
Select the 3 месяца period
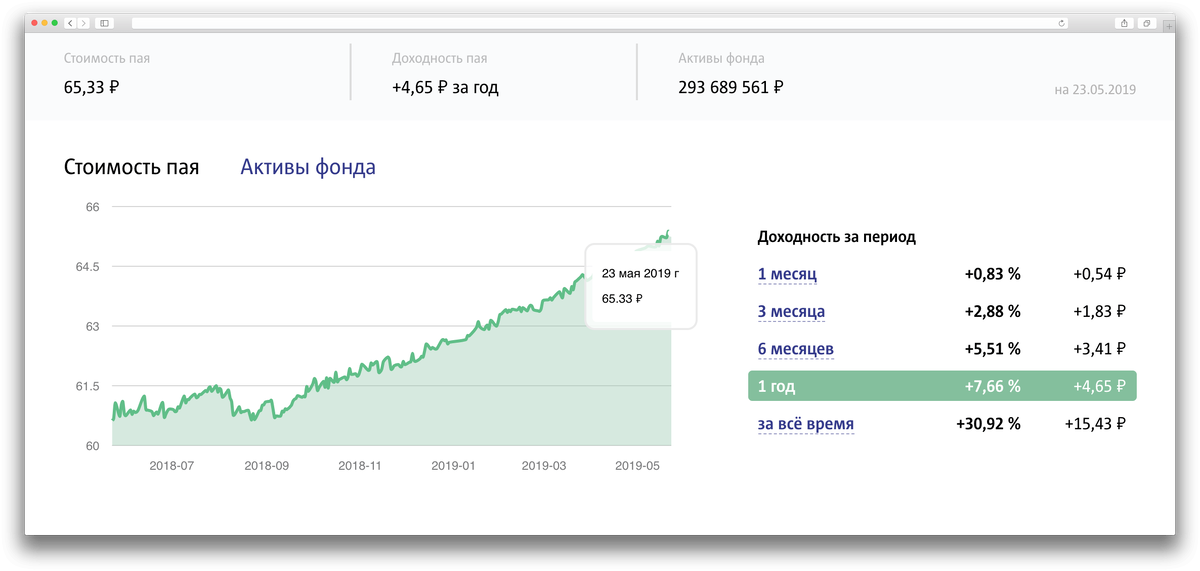coord(791,311)
